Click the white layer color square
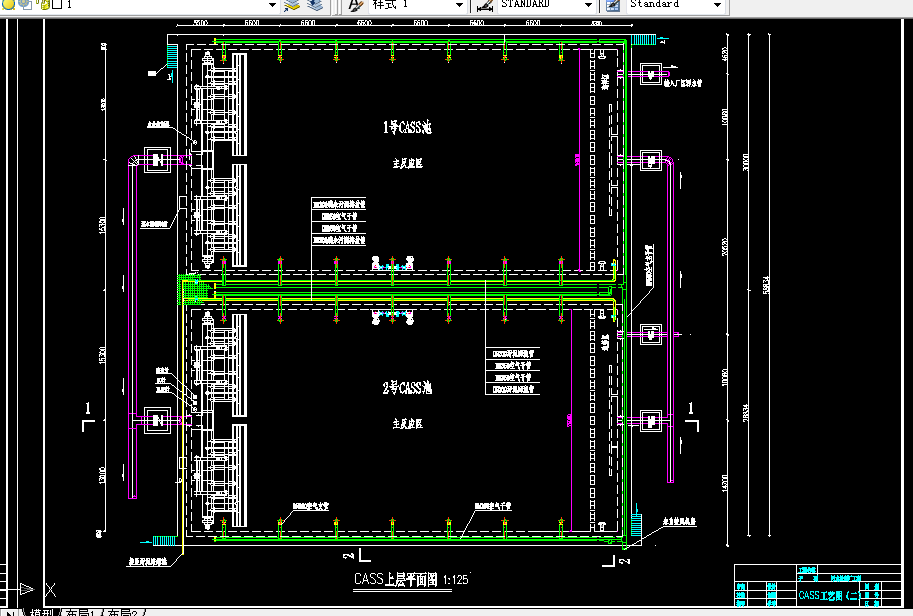 (57, 5)
